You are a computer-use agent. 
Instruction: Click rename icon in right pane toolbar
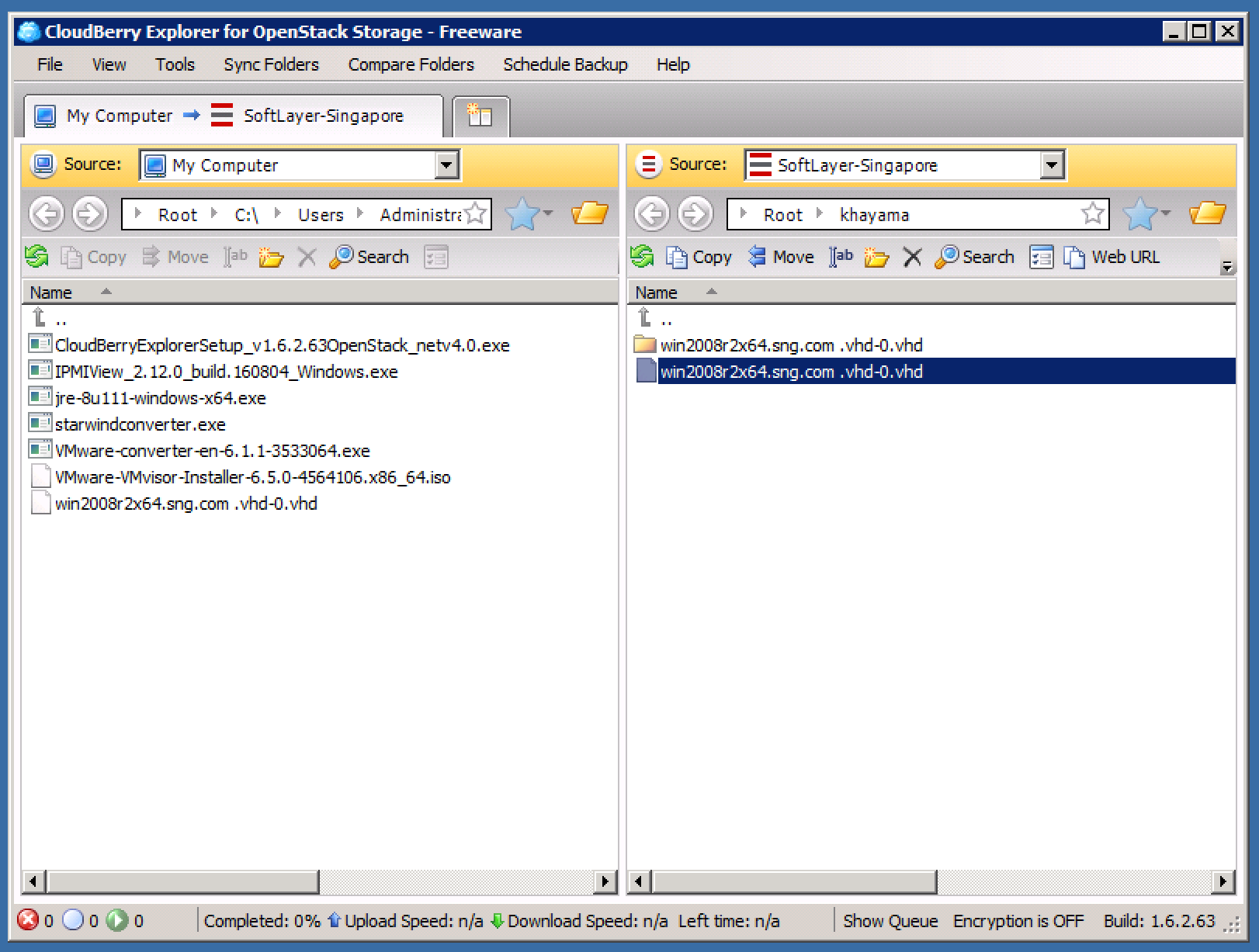[841, 257]
